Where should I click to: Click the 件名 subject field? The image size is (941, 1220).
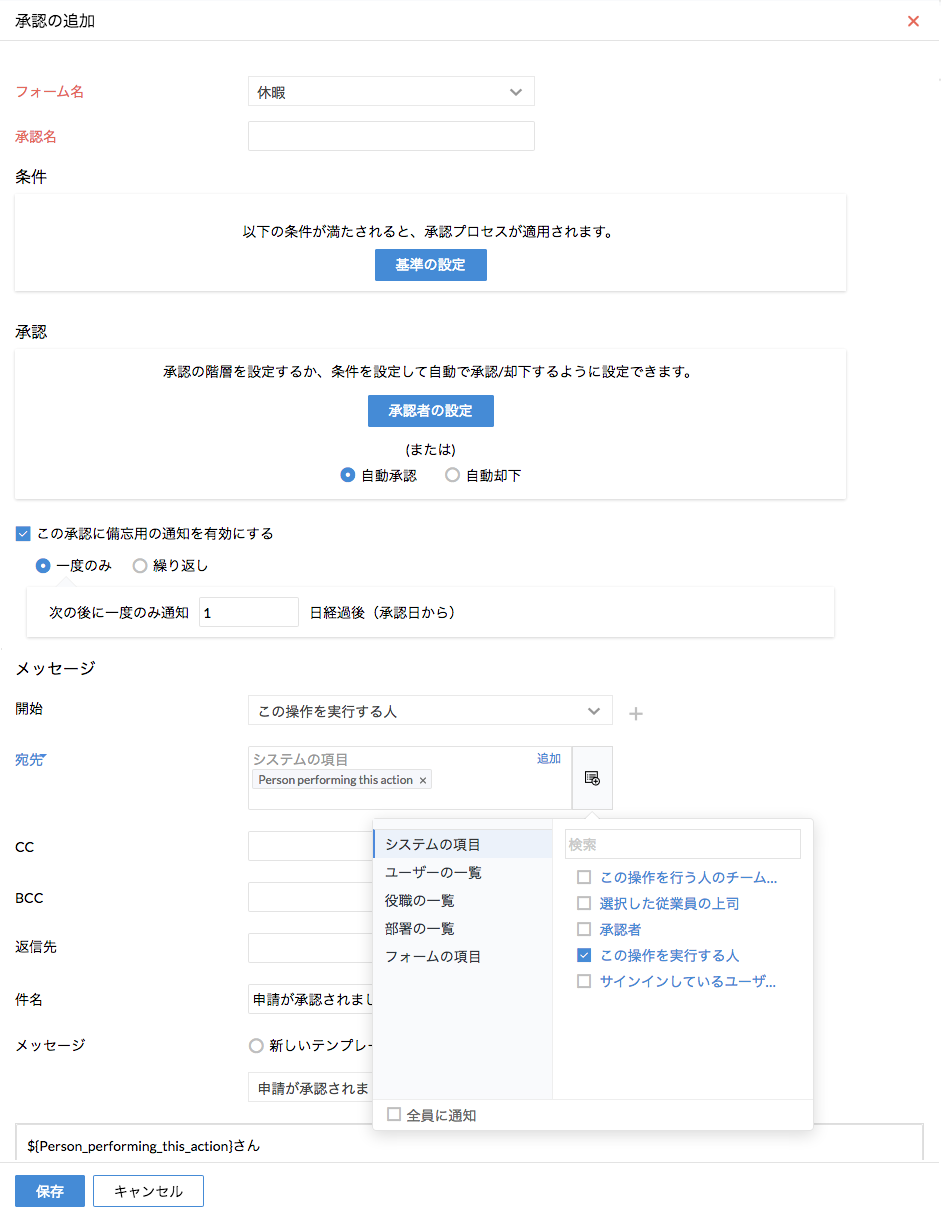[x=310, y=999]
